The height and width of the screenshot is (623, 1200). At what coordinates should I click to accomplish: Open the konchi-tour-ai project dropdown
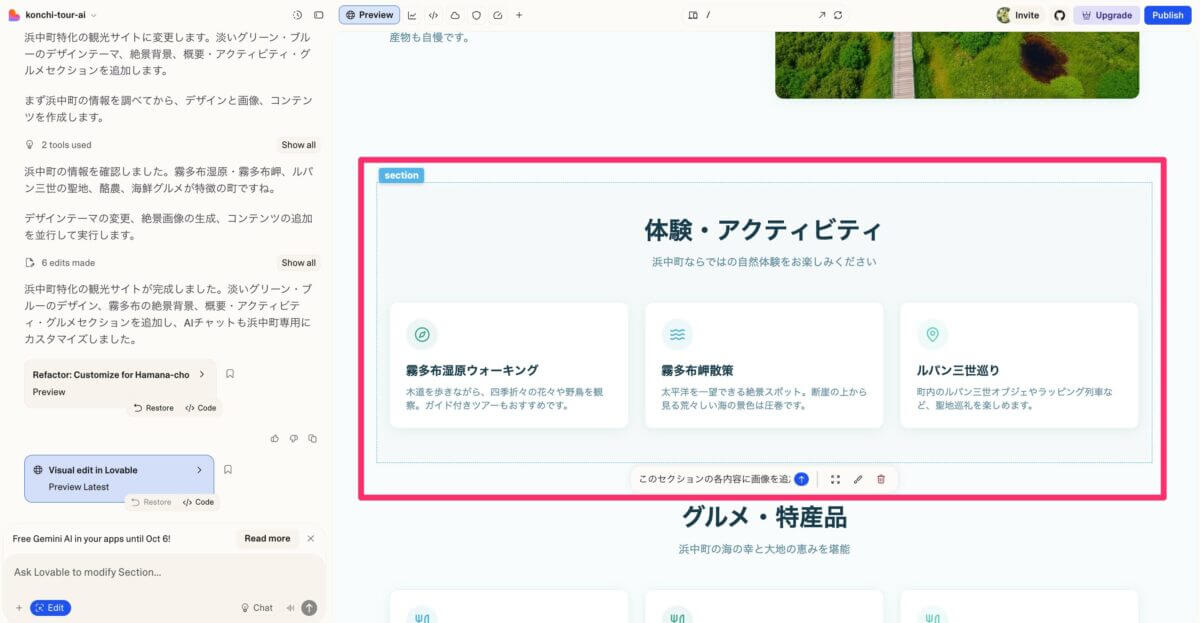(x=60, y=15)
